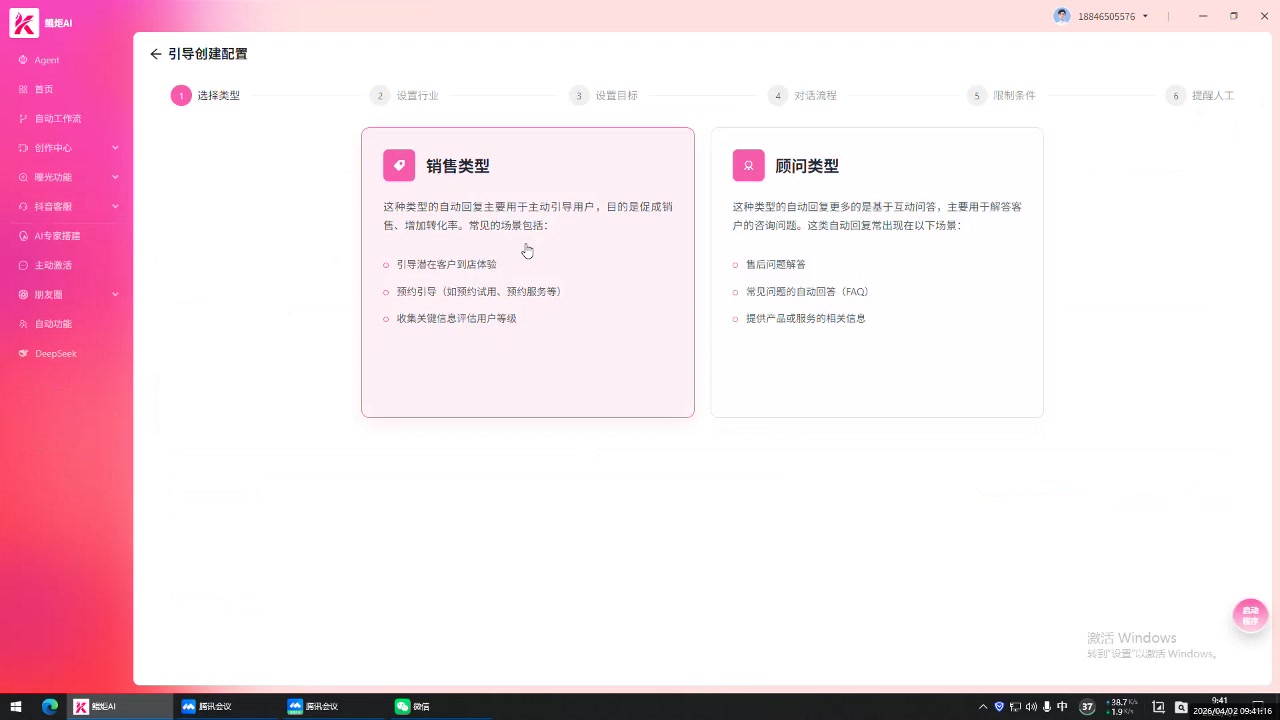Viewport: 1280px width, 720px height.
Task: Click the volume speaker tray icon
Action: tap(1031, 706)
